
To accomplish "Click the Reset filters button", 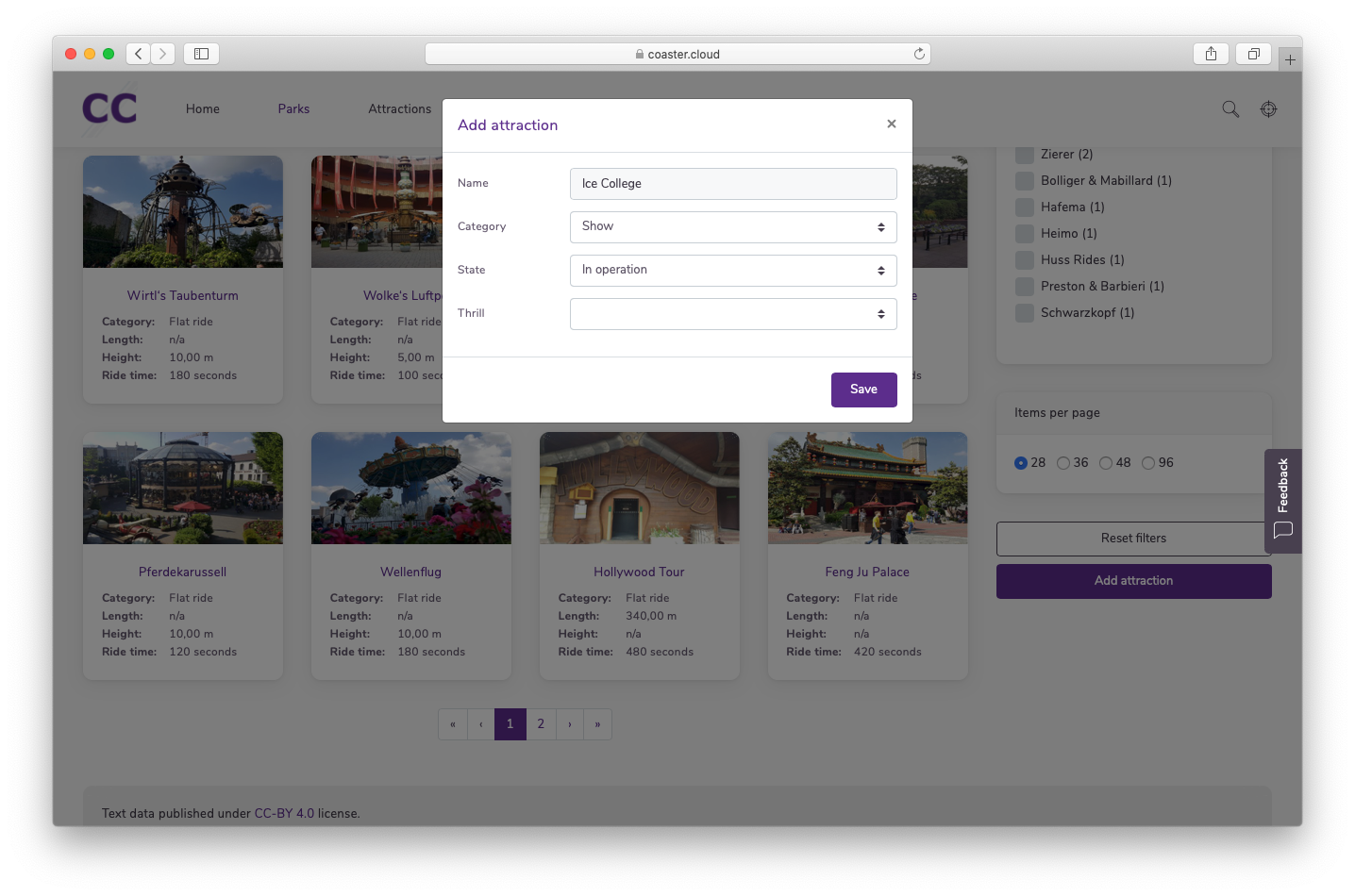I will 1133,539.
